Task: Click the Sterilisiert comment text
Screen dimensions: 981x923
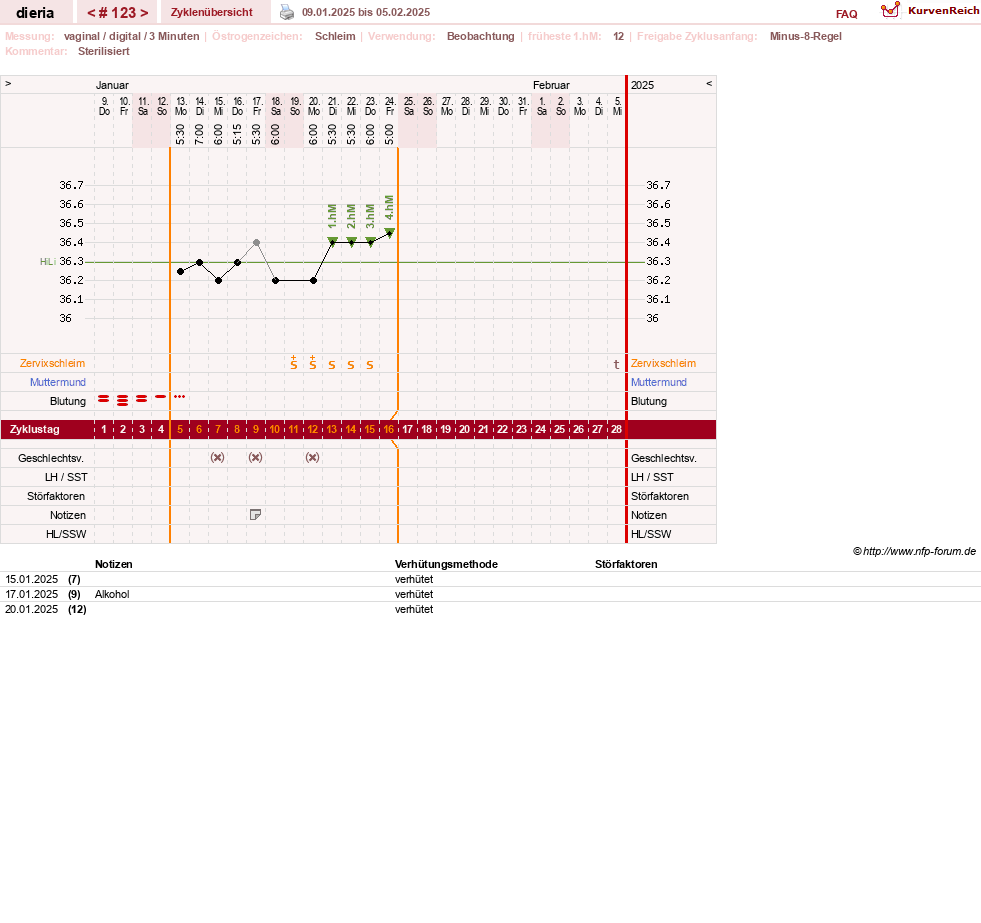Action: point(104,51)
